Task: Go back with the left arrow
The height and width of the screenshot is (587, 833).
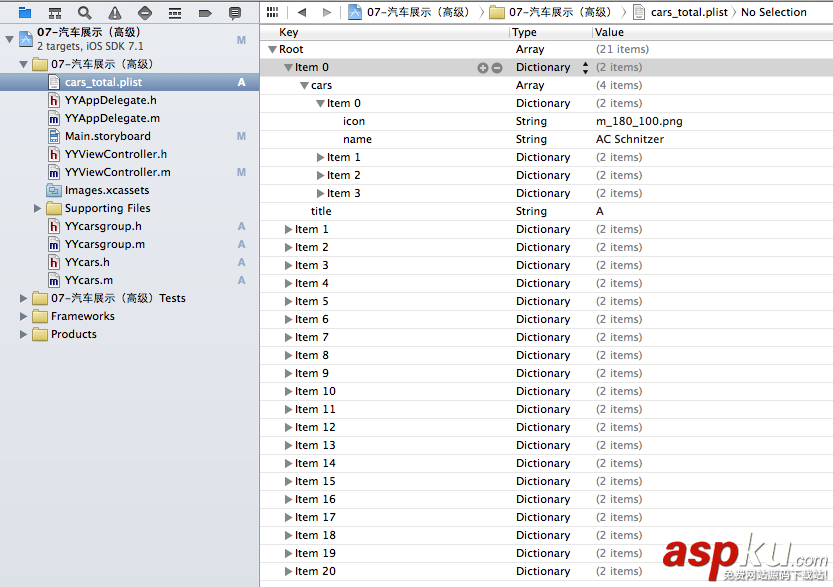Action: tap(302, 12)
